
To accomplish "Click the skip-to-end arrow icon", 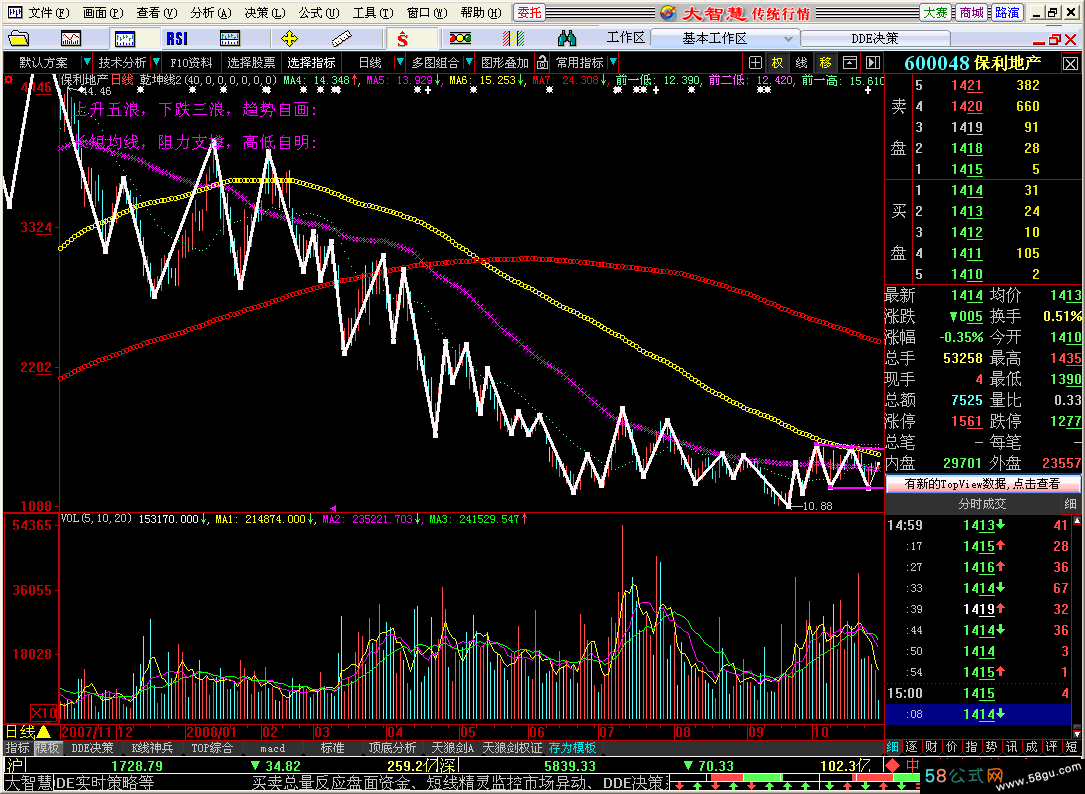I will [x=873, y=63].
